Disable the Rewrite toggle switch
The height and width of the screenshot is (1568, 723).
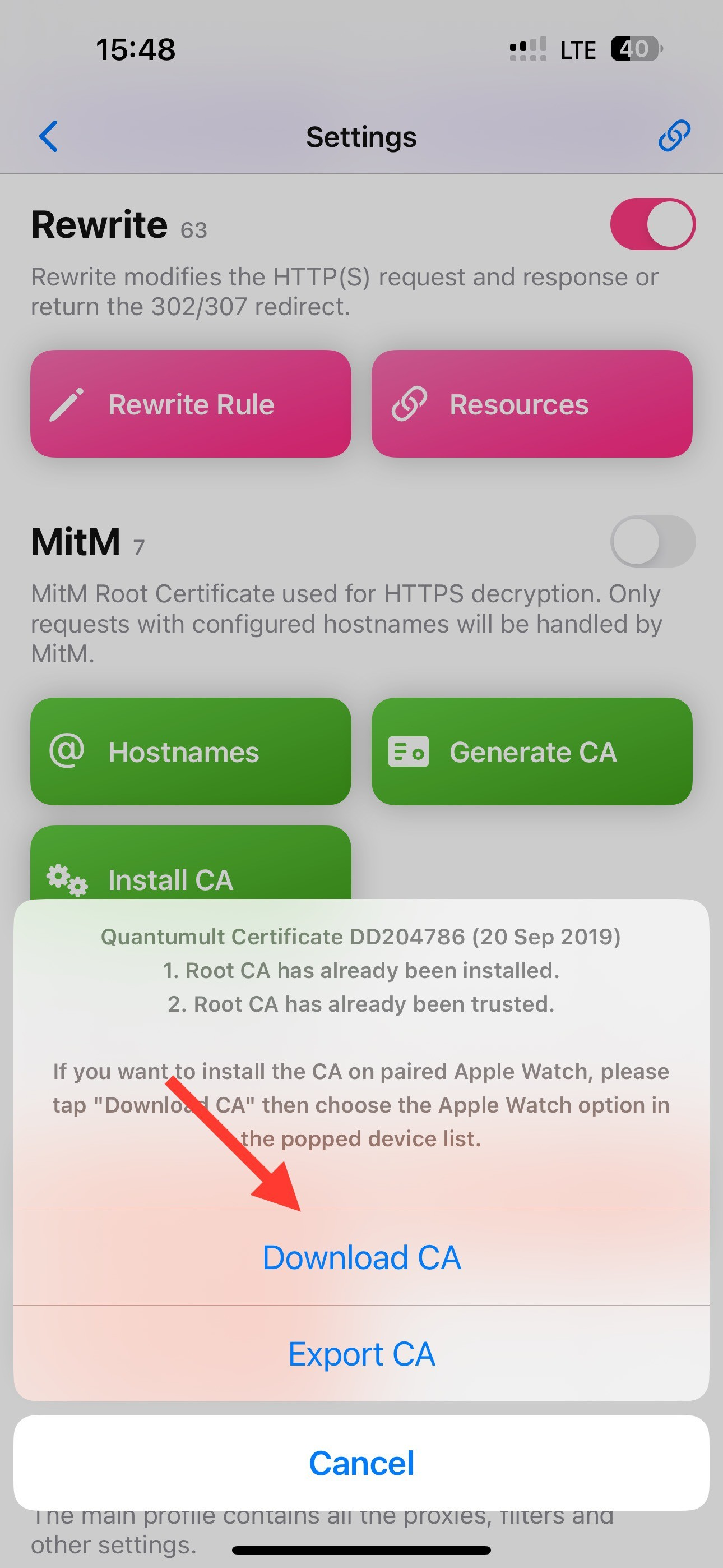click(652, 224)
